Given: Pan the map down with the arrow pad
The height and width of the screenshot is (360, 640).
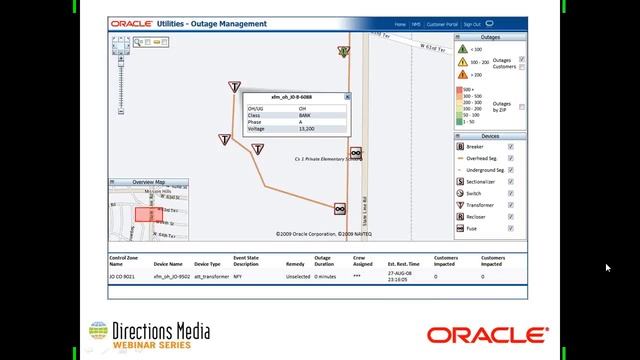Looking at the screenshot, I should (121, 53).
